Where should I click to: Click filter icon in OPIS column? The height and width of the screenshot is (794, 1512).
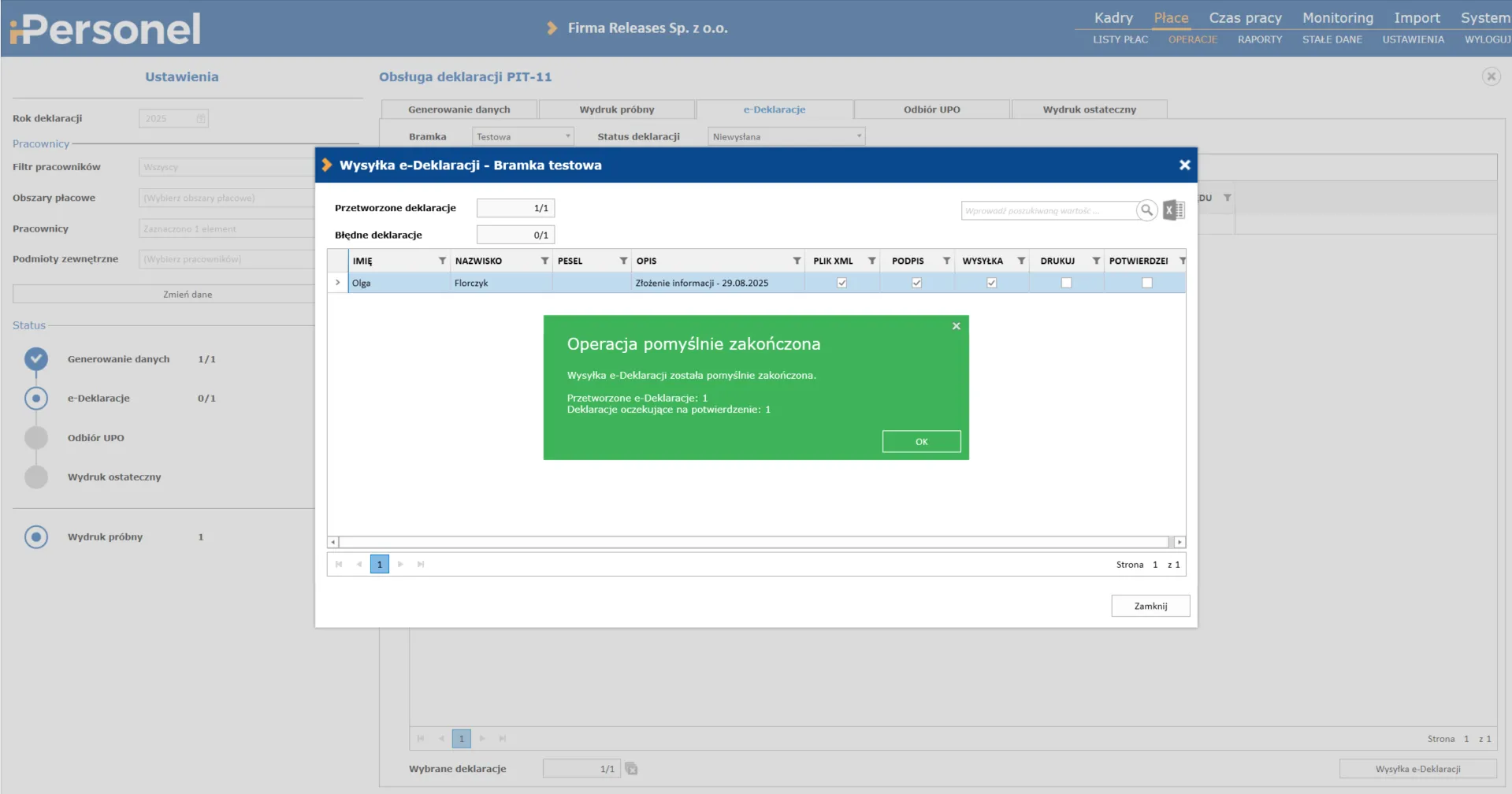(797, 261)
